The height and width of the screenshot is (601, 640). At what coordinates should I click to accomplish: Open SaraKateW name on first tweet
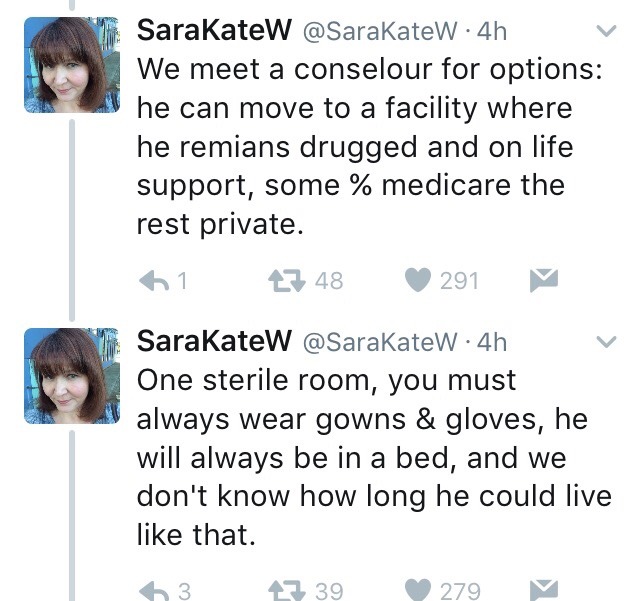(210, 31)
